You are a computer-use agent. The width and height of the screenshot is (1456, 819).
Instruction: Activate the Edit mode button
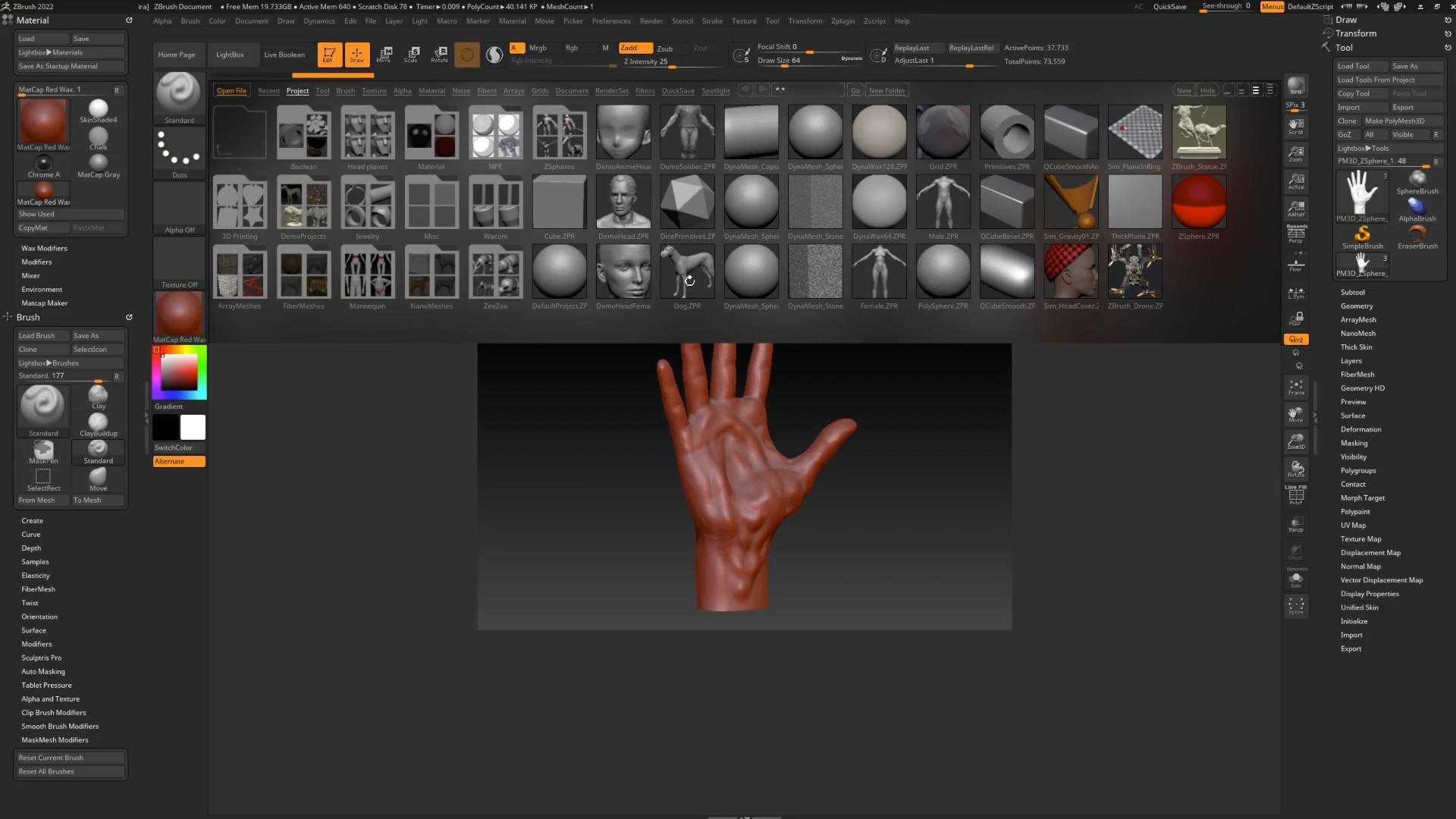329,55
